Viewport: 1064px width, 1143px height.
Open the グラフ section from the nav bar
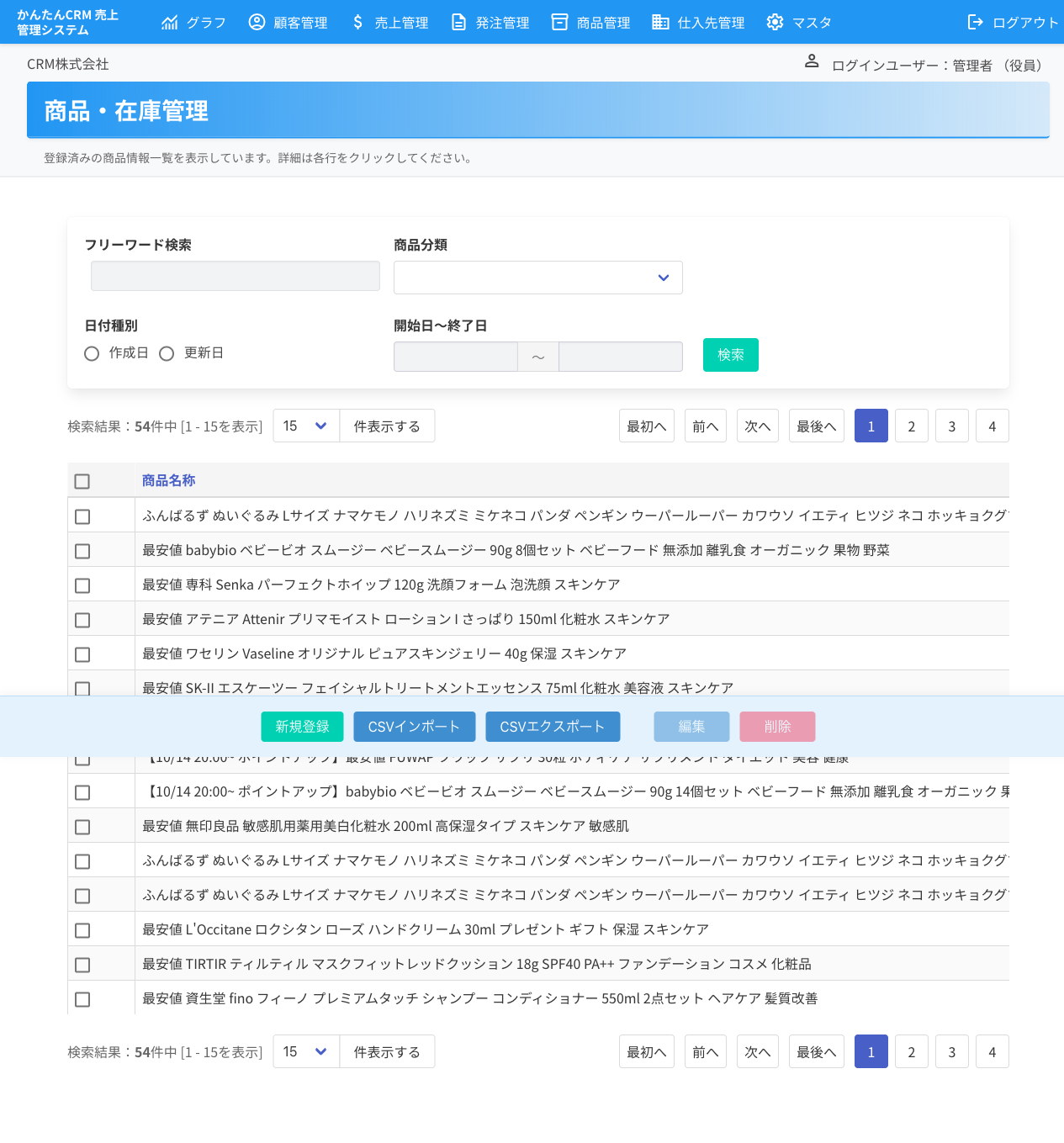click(x=171, y=22)
